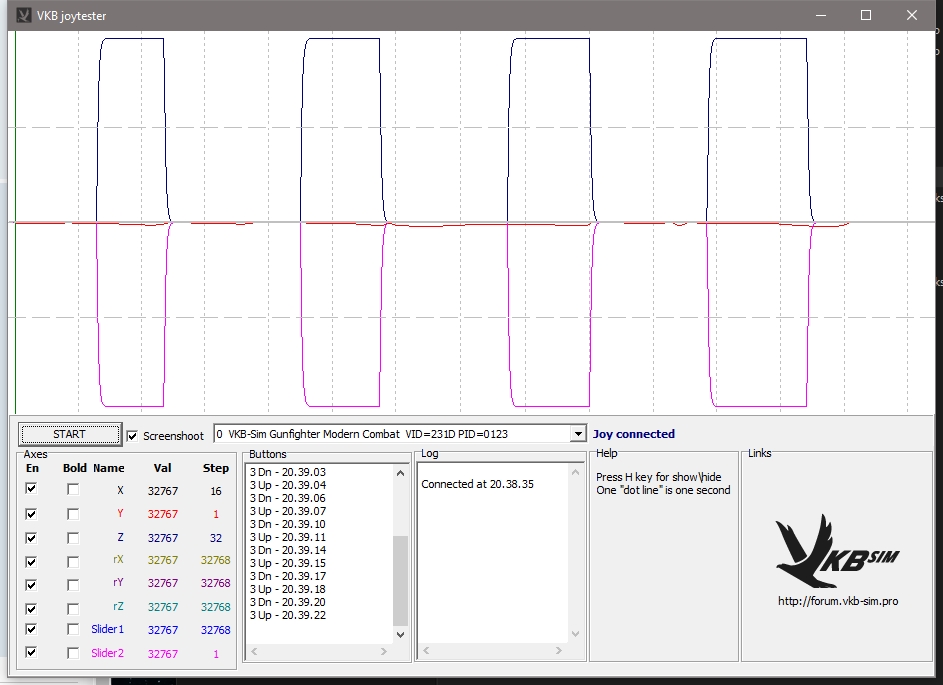Click Log panel scroll right arrow
943x685 pixels.
[x=559, y=651]
